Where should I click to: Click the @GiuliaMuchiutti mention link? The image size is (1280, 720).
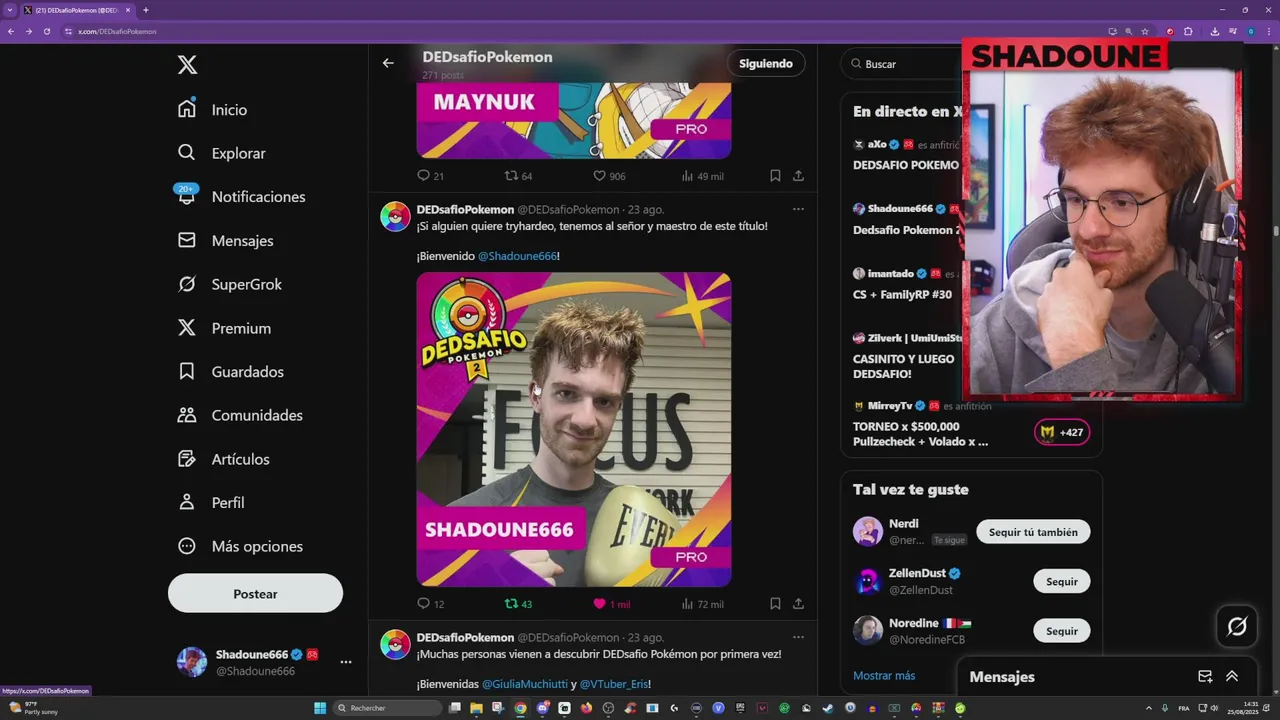coord(525,684)
